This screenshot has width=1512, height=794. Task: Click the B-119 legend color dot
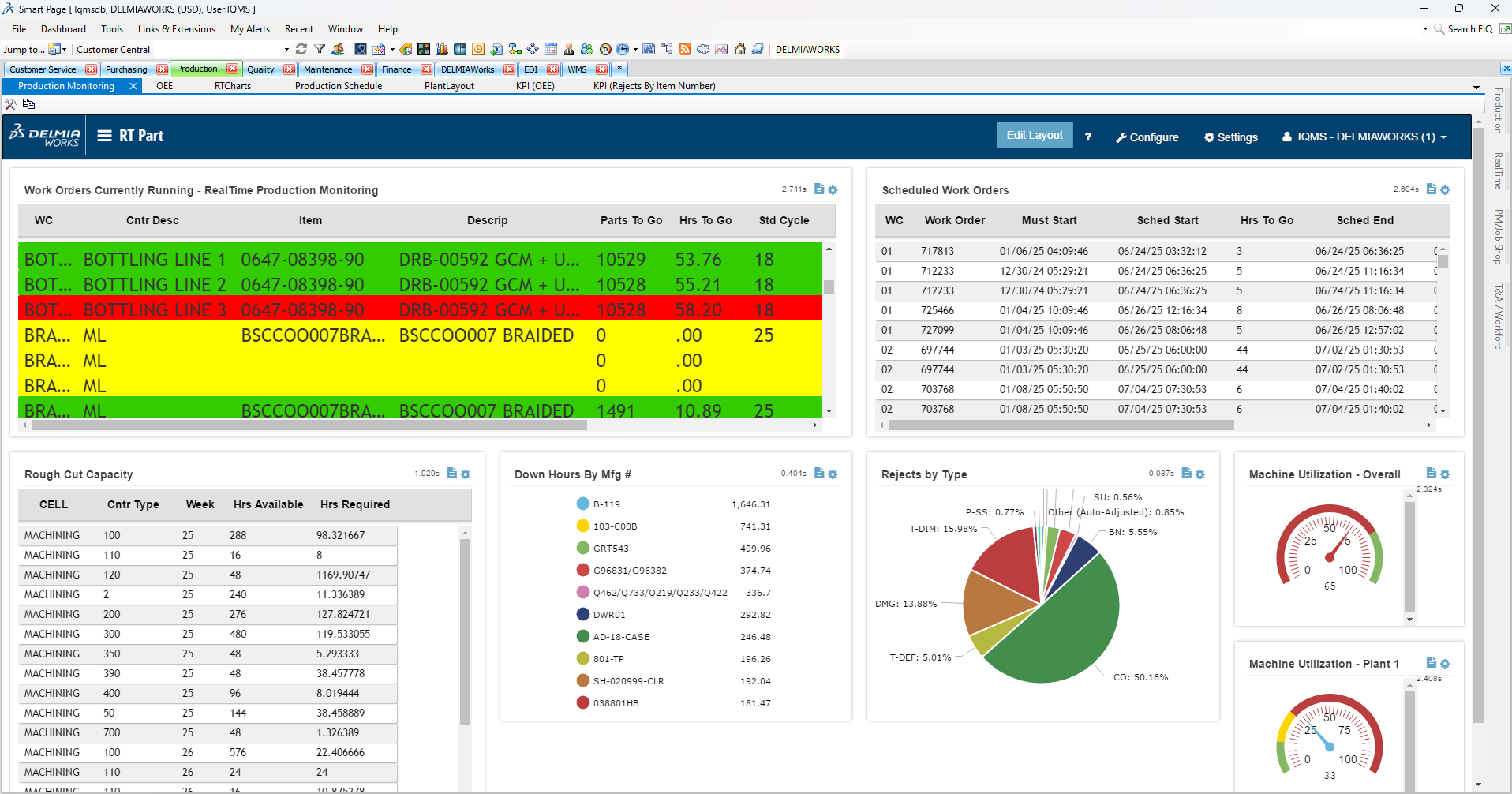point(583,504)
